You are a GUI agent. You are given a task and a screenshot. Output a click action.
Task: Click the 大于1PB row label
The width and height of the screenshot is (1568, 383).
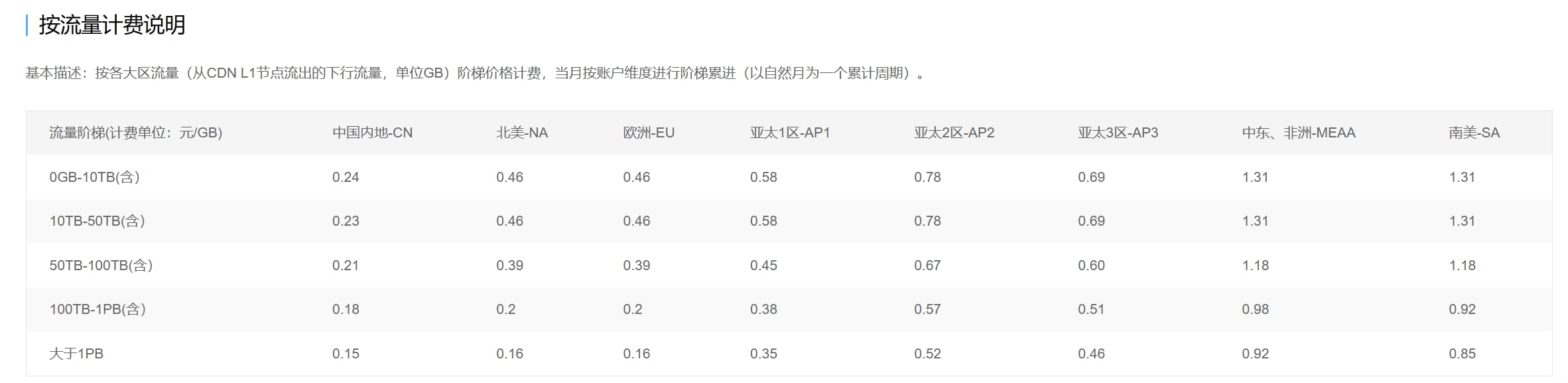tap(76, 354)
